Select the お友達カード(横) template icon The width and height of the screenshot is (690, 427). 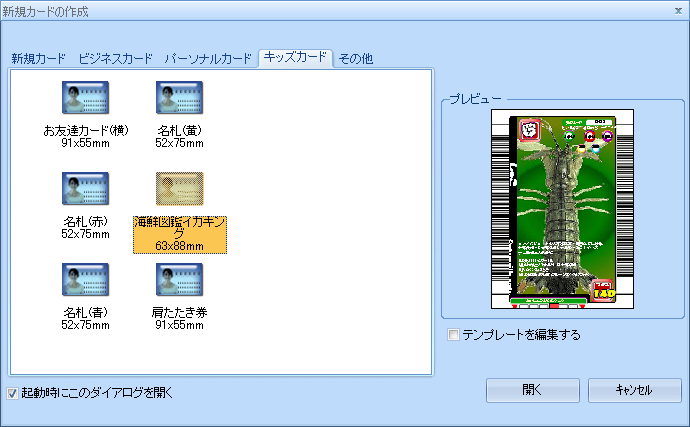point(85,97)
